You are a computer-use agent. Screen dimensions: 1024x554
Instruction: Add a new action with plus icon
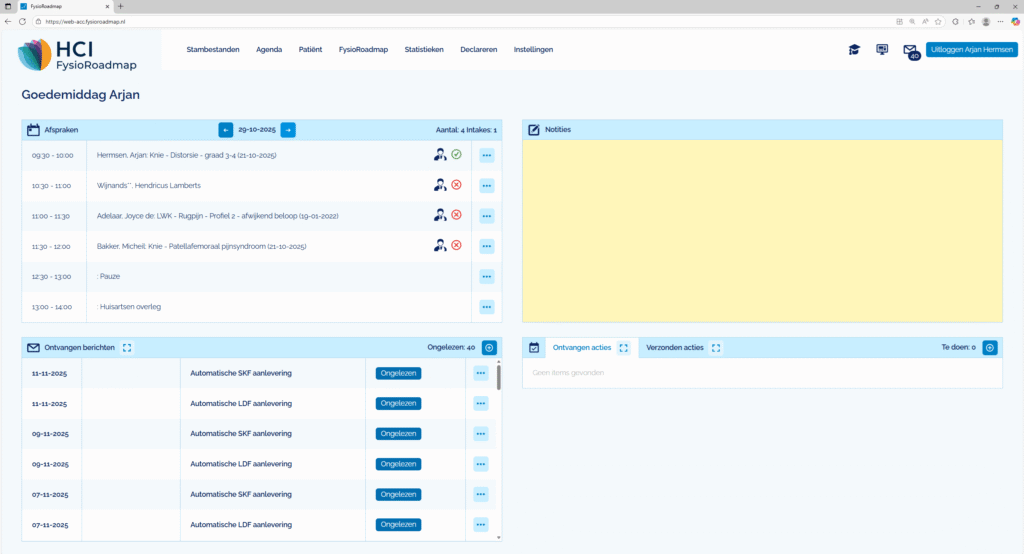coord(989,348)
